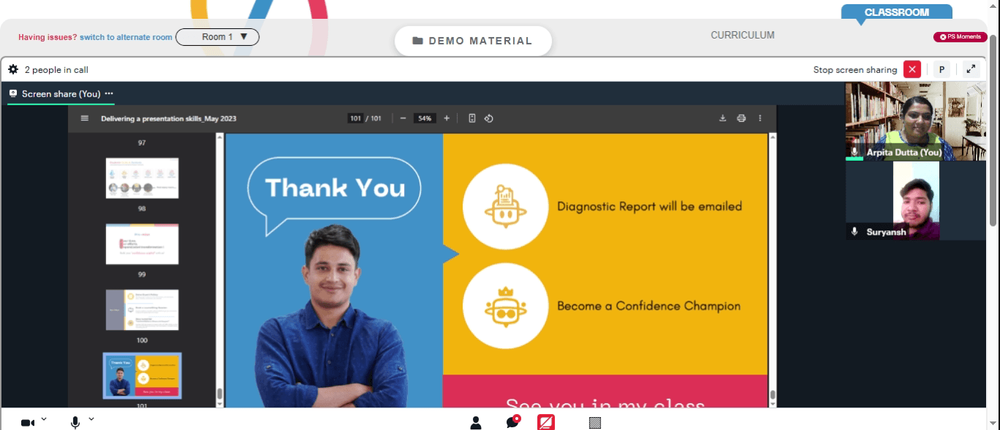
Task: Open the Room 1 dropdown
Action: (217, 37)
